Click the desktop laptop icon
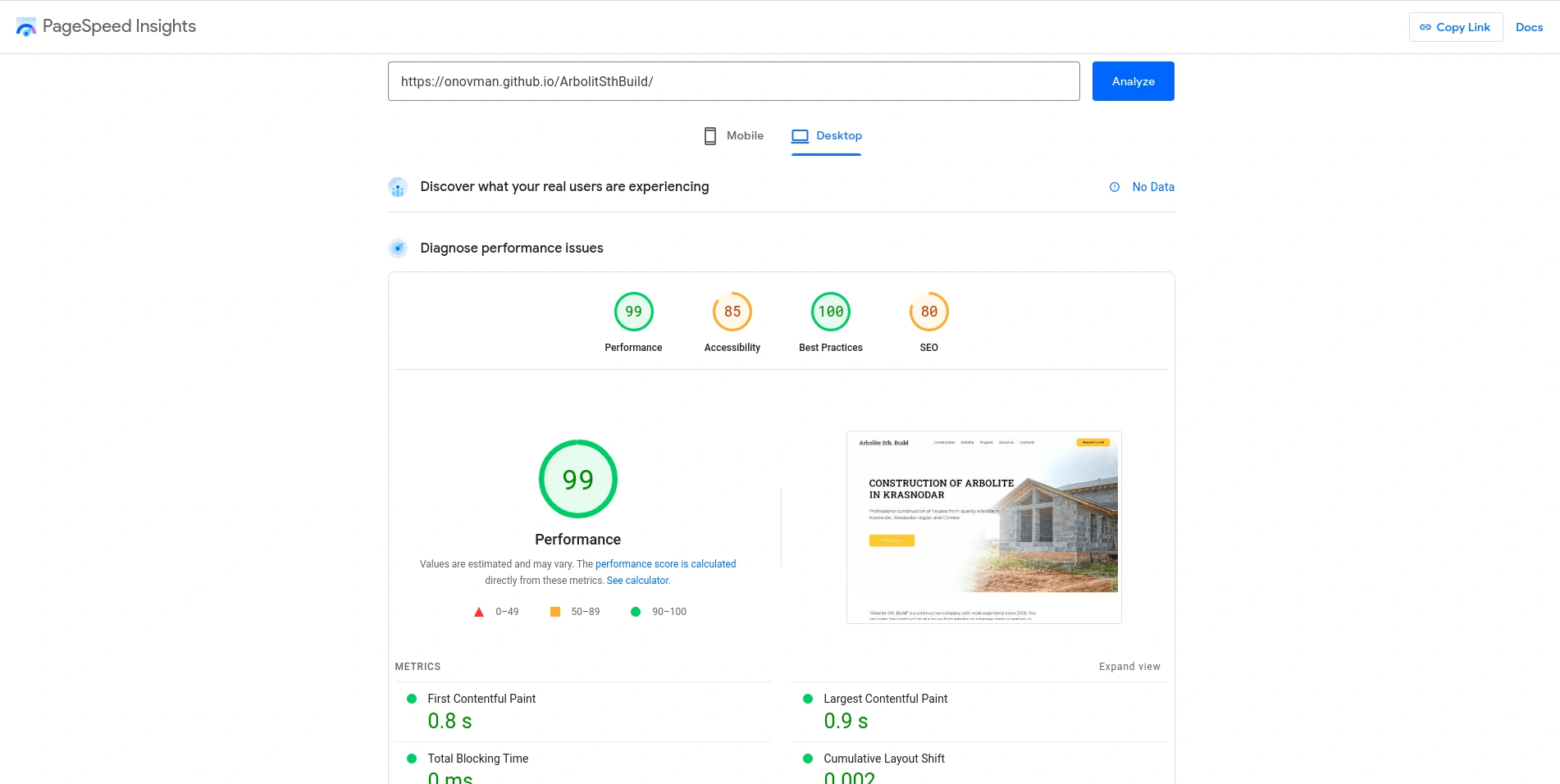Image resolution: width=1560 pixels, height=784 pixels. click(x=801, y=136)
